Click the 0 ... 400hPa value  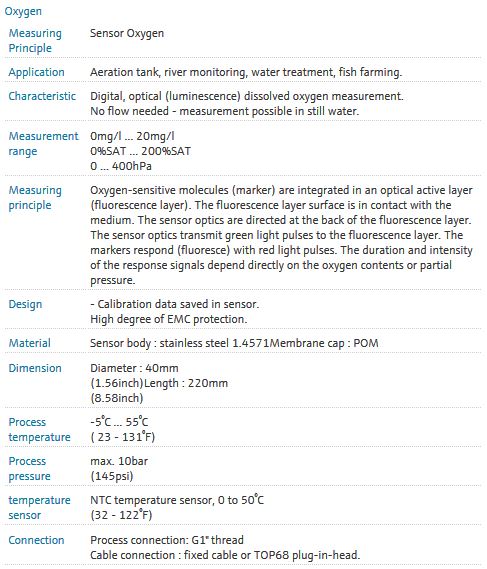pyautogui.click(x=121, y=166)
